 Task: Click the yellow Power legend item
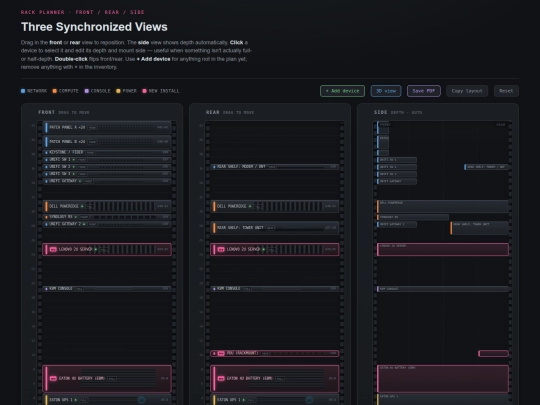coord(126,91)
